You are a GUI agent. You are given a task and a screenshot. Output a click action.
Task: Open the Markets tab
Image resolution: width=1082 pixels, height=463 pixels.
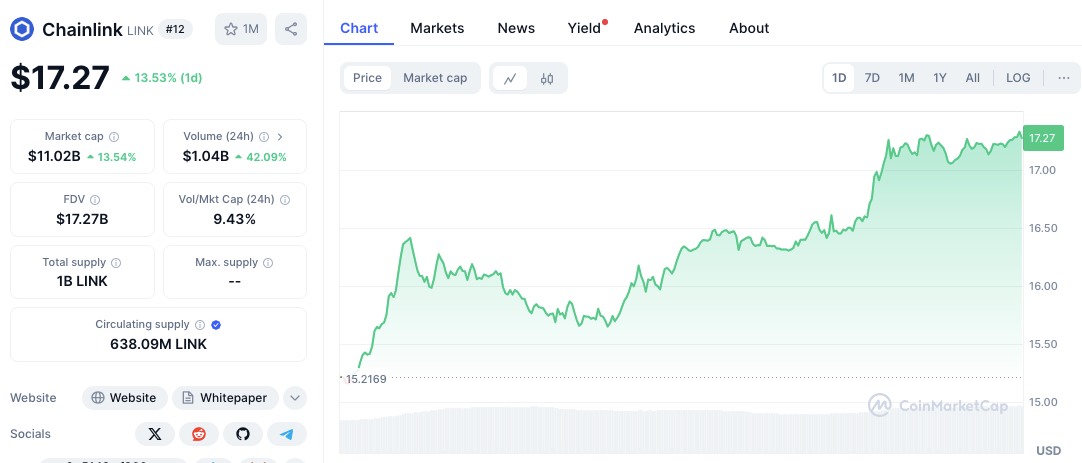click(437, 28)
